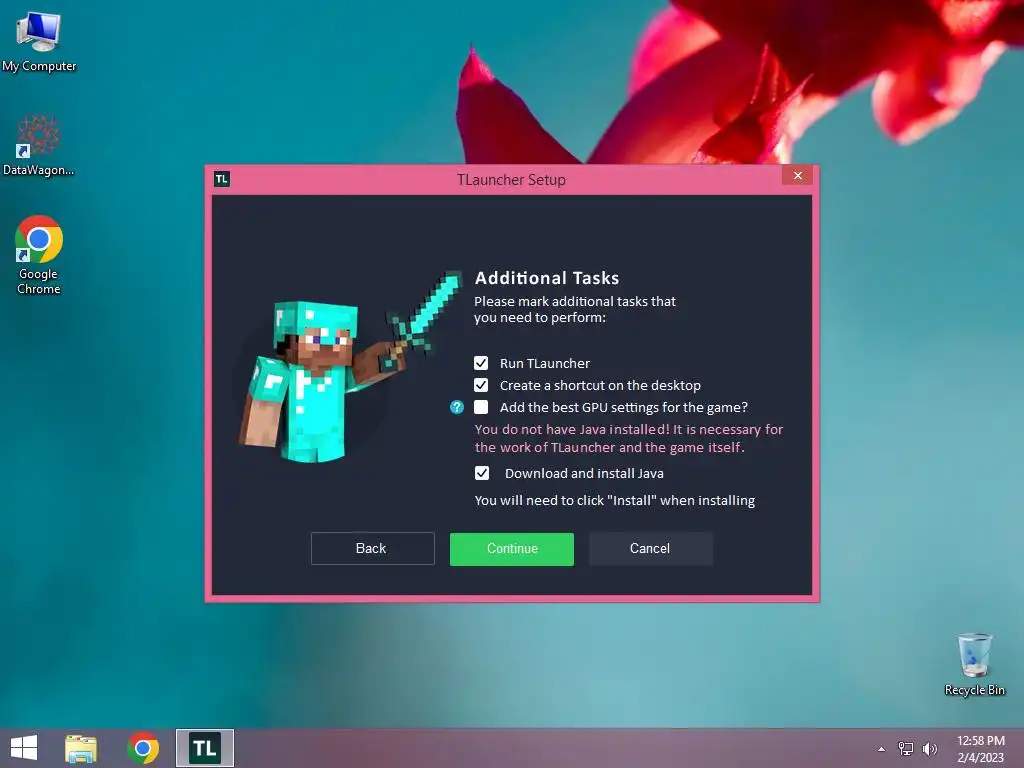Toggle Download and install Java checkbox
This screenshot has height=768, width=1024.
coord(481,473)
